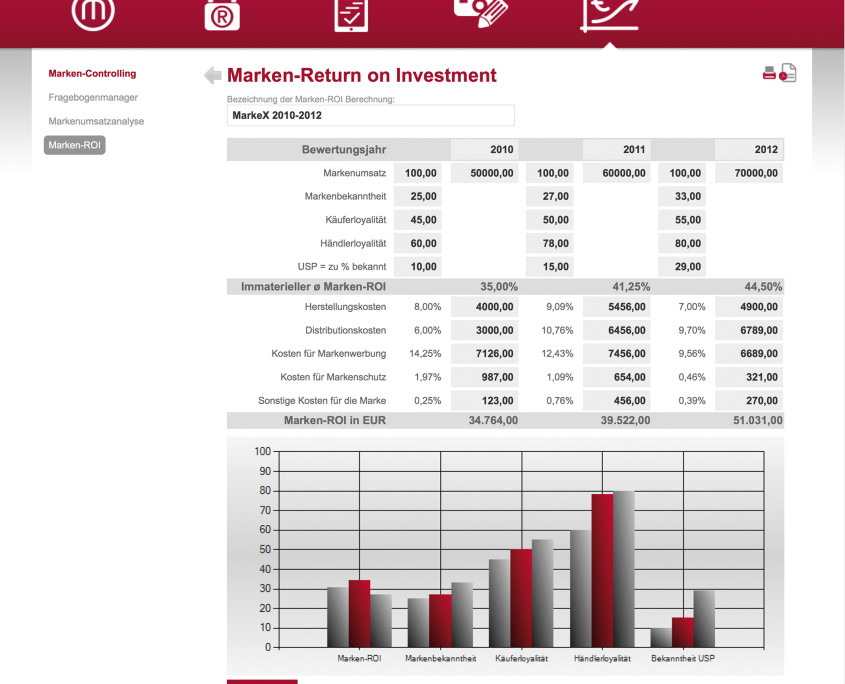
Task: Open the pencil design icon
Action: click(481, 12)
